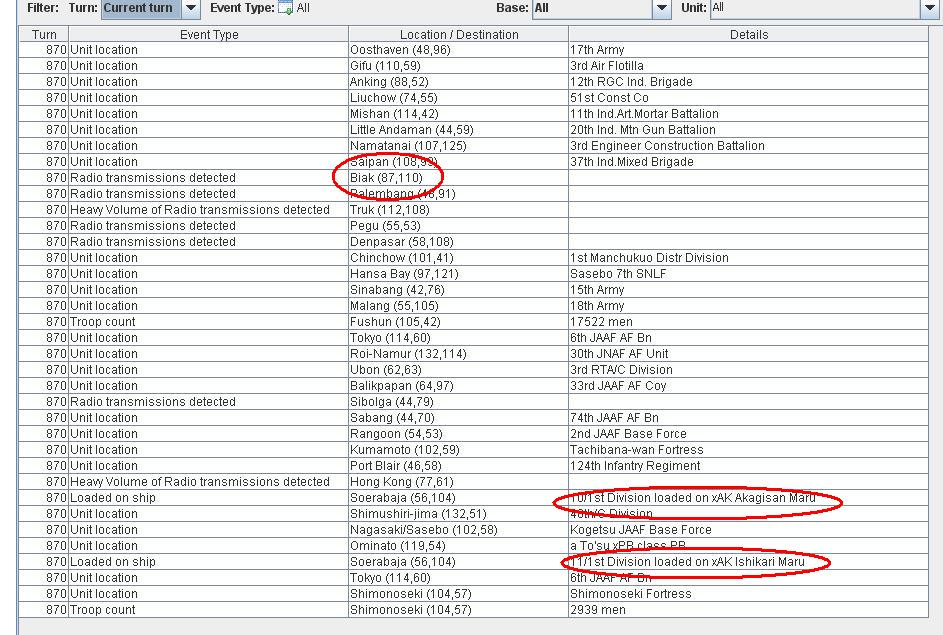Click the 74th JAAF AF Bn entry
This screenshot has height=635, width=943.
pyautogui.click(x=748, y=417)
